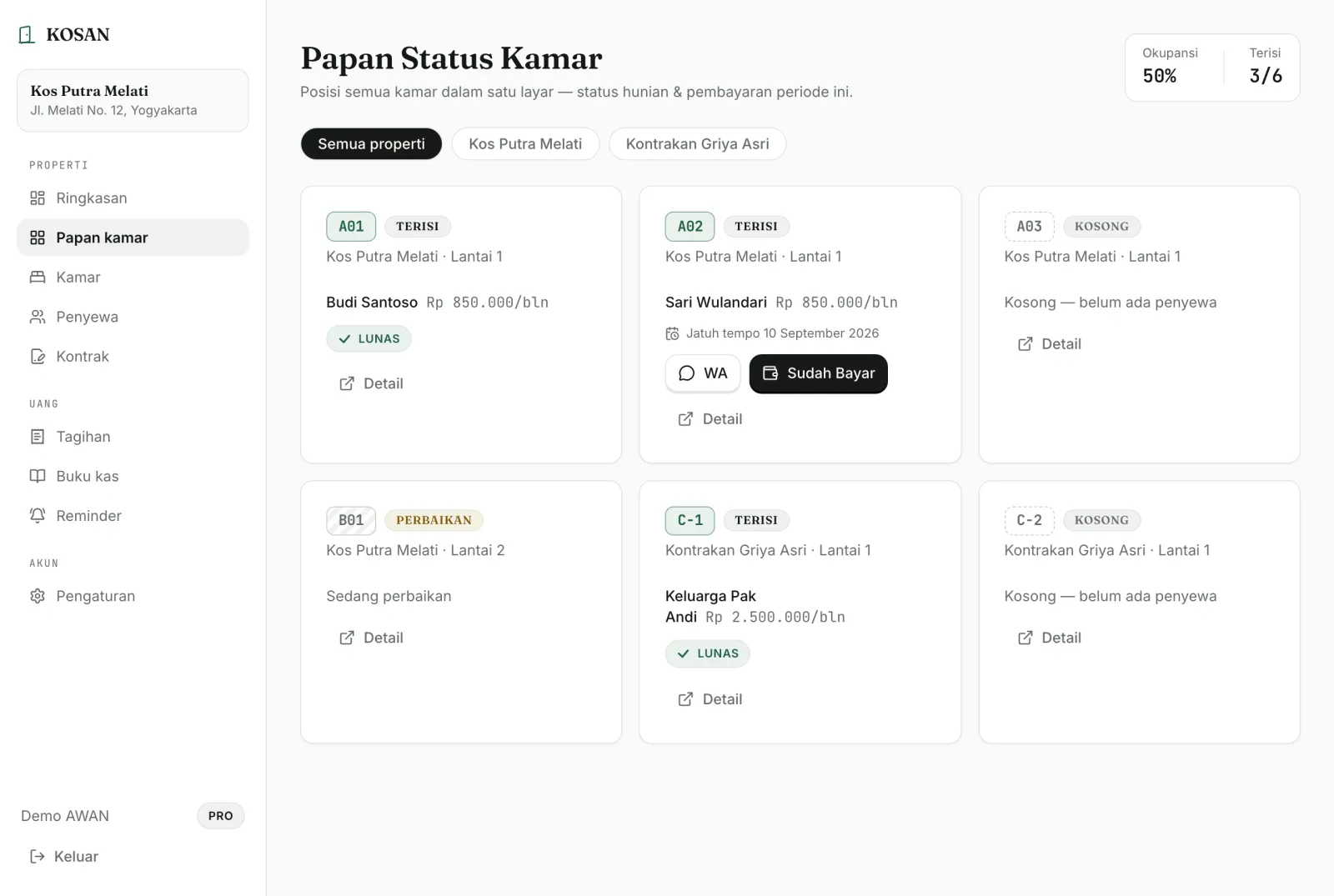Click the Sedang perbaikan text
Image resolution: width=1334 pixels, height=896 pixels.
click(389, 596)
